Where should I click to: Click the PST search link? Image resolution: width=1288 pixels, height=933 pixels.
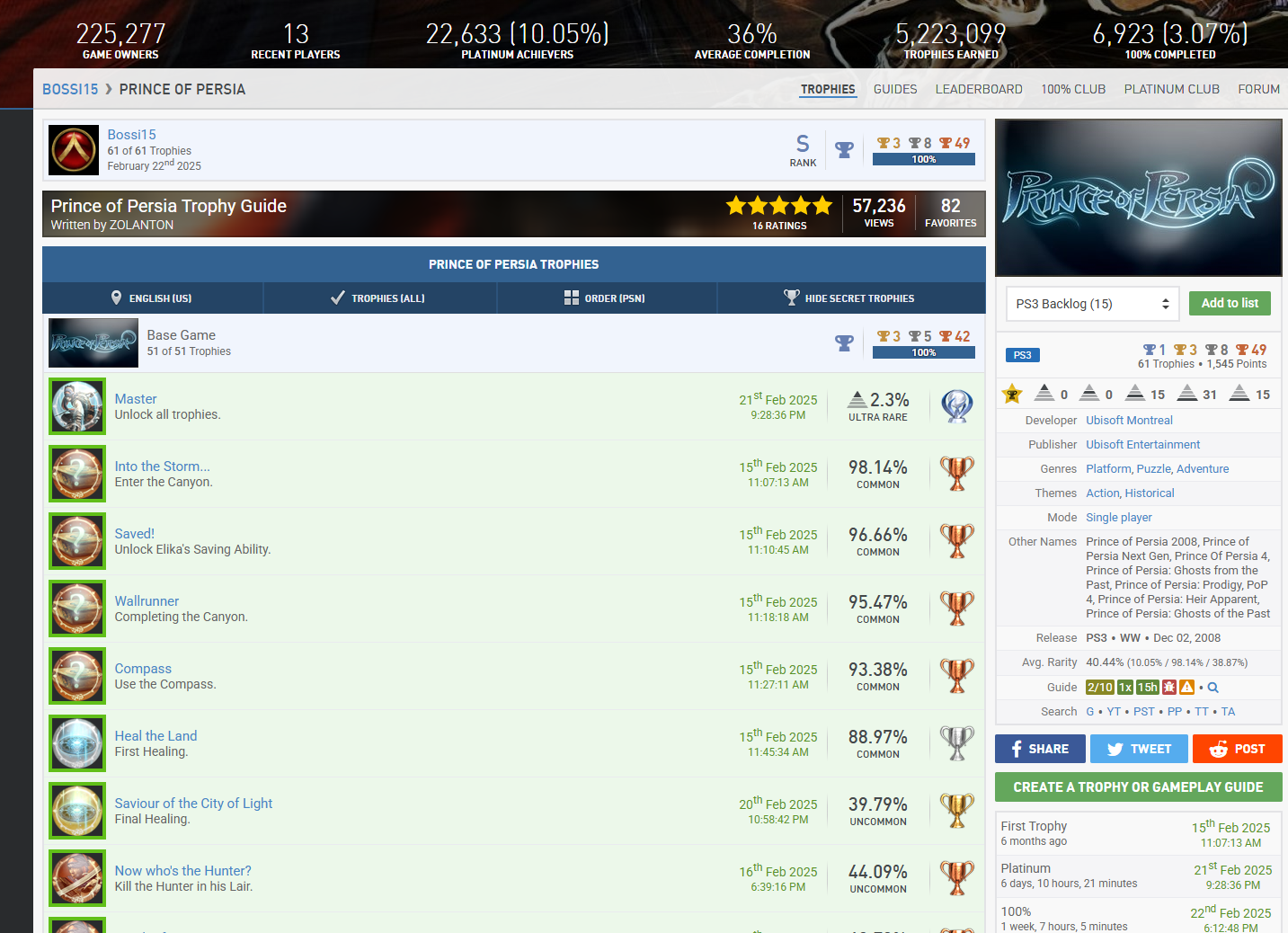[x=1144, y=711]
